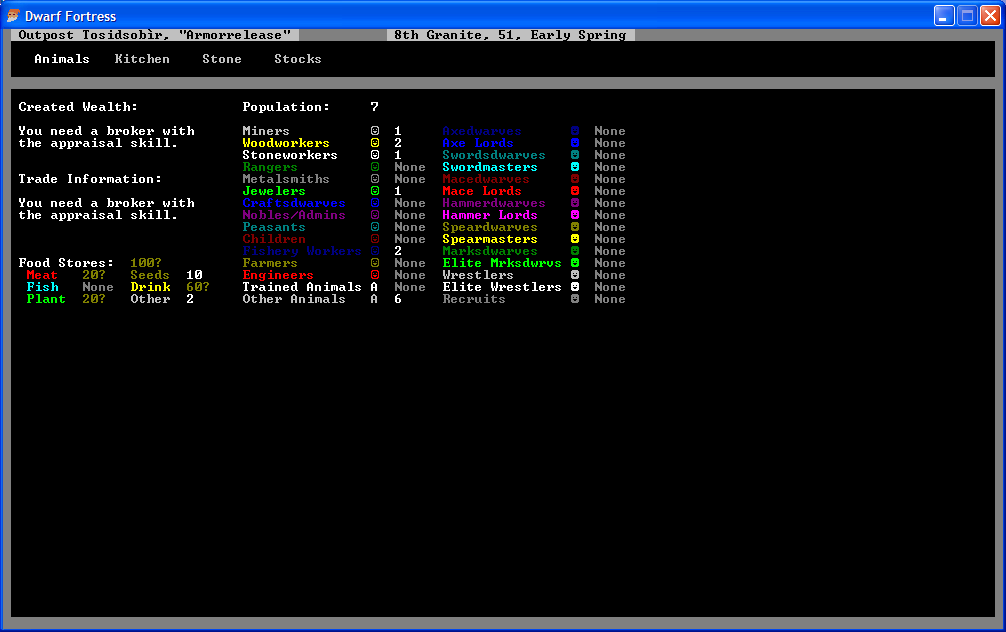Click the 'Trade Information:' heading
Image resolution: width=1006 pixels, height=632 pixels.
90,179
